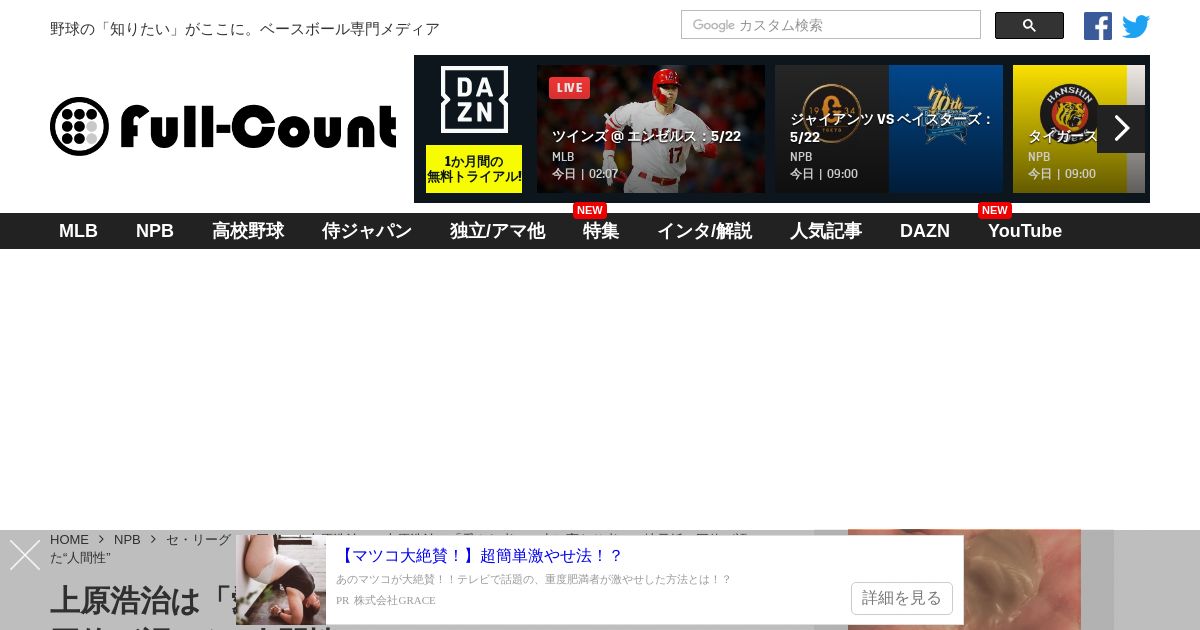Go to HOME in the breadcrumb
This screenshot has height=630, width=1200.
point(69,539)
